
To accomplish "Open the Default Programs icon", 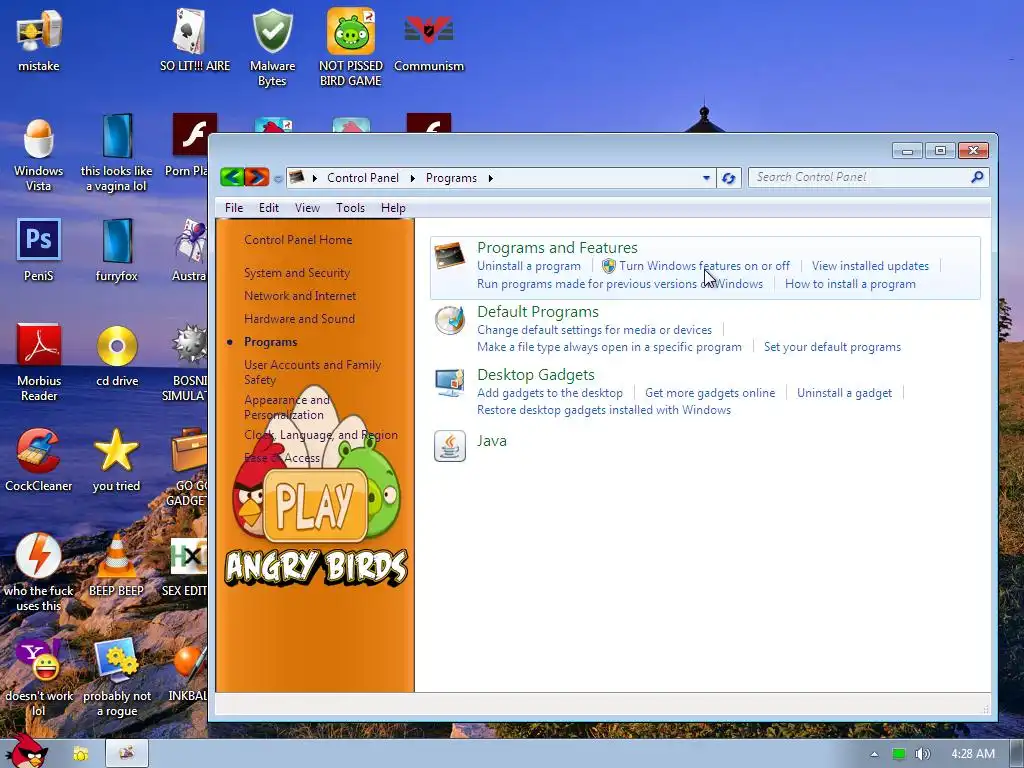I will pos(450,320).
